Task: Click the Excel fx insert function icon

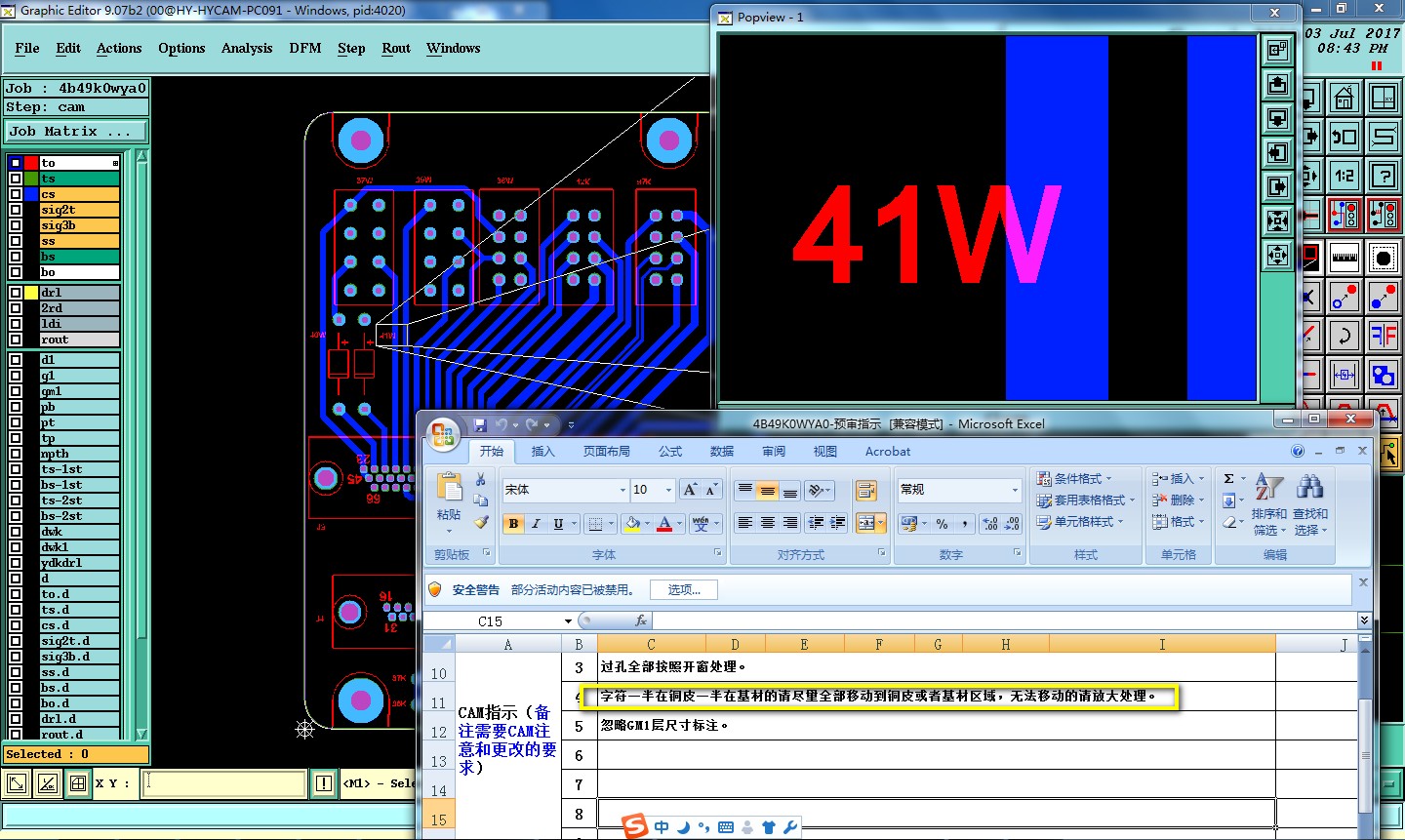Action: pos(641,620)
